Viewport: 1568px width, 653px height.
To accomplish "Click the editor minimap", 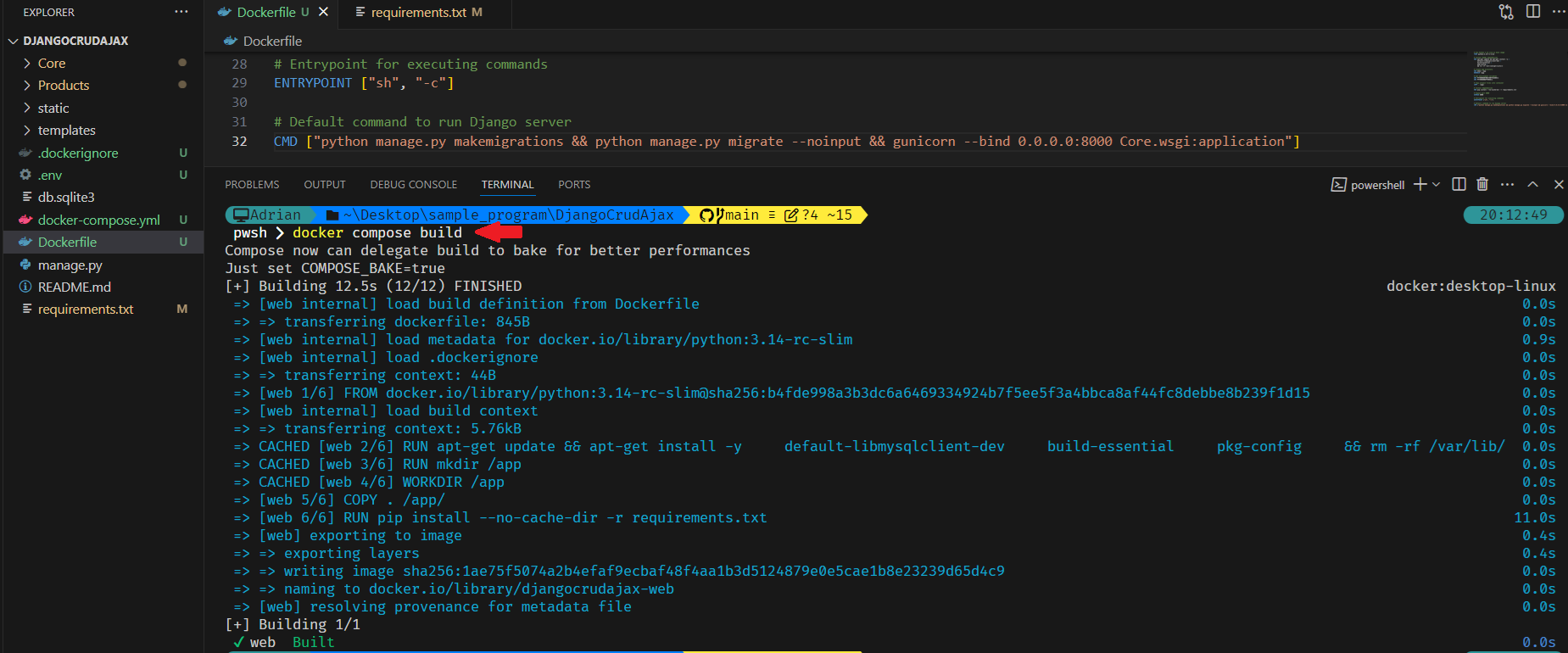I will point(1518,79).
